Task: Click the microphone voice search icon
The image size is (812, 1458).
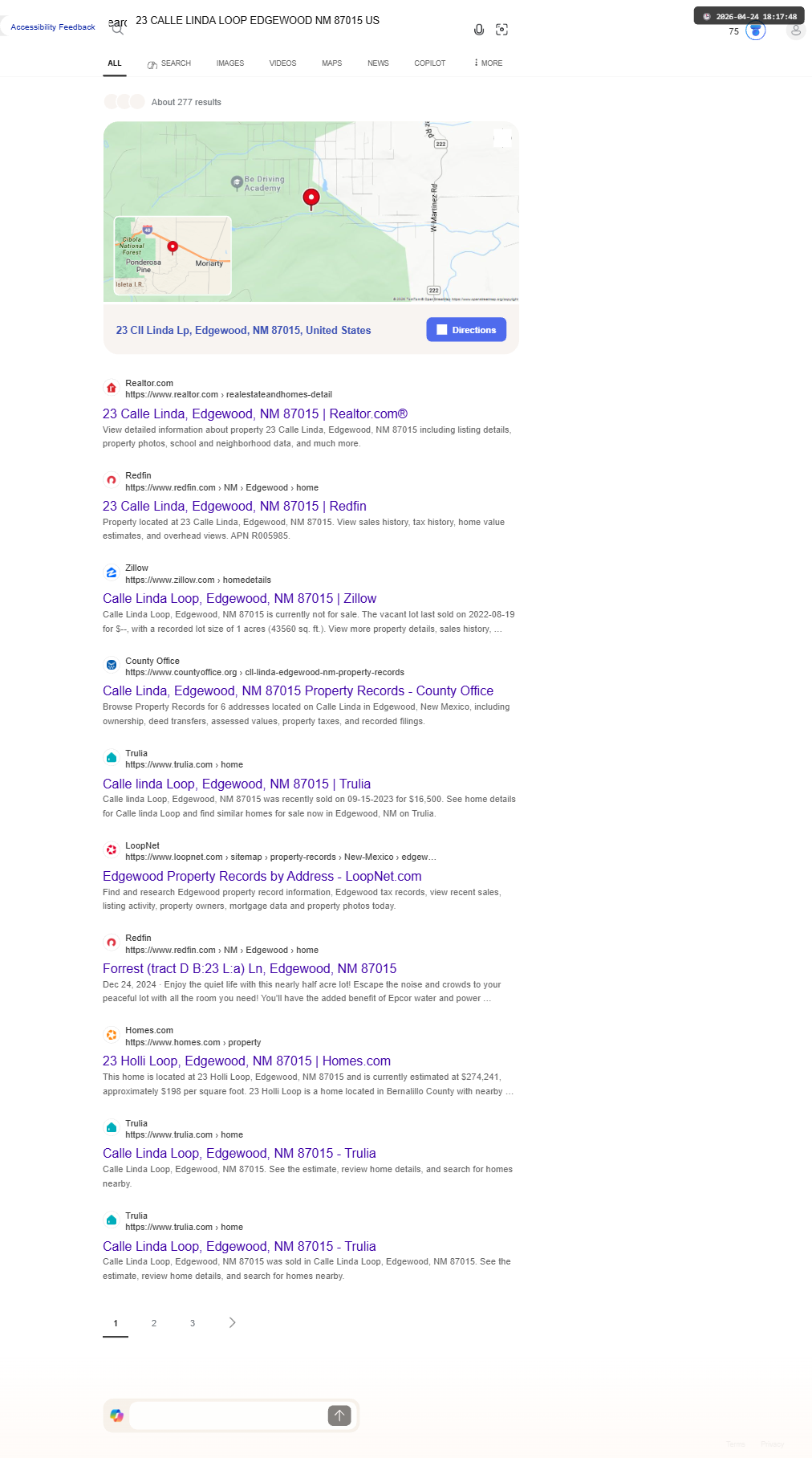Action: pyautogui.click(x=479, y=30)
